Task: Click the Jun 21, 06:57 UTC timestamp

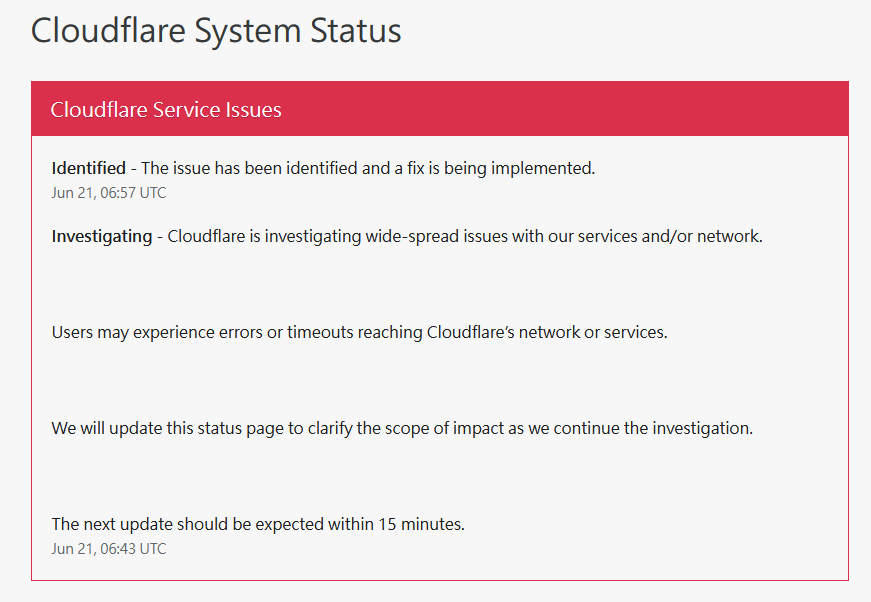Action: coord(109,193)
